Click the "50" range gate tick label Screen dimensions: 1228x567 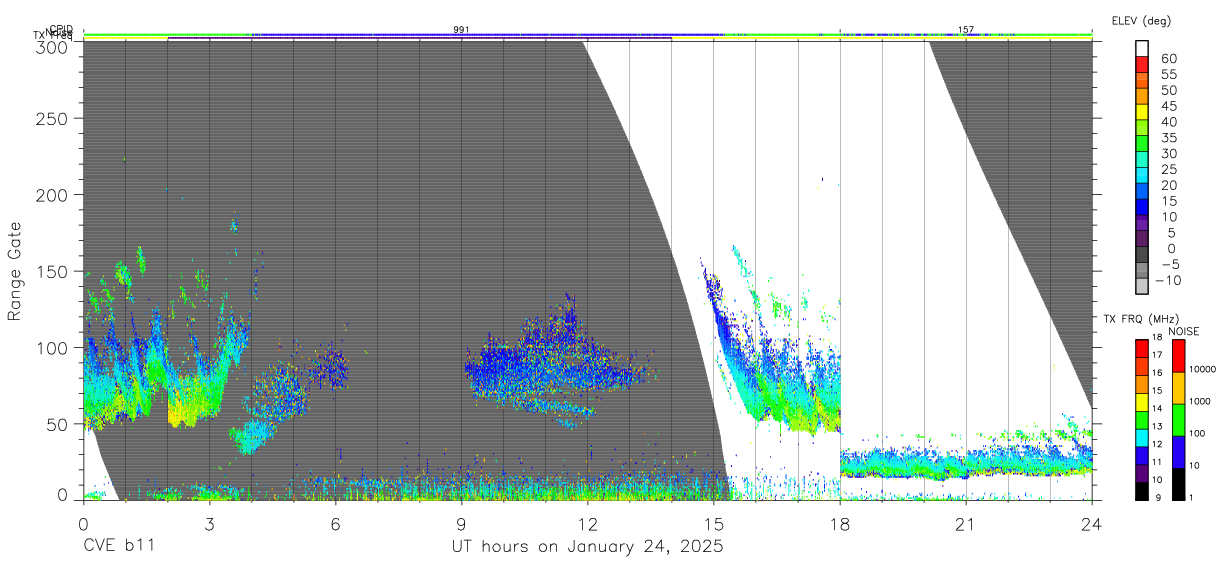58,424
